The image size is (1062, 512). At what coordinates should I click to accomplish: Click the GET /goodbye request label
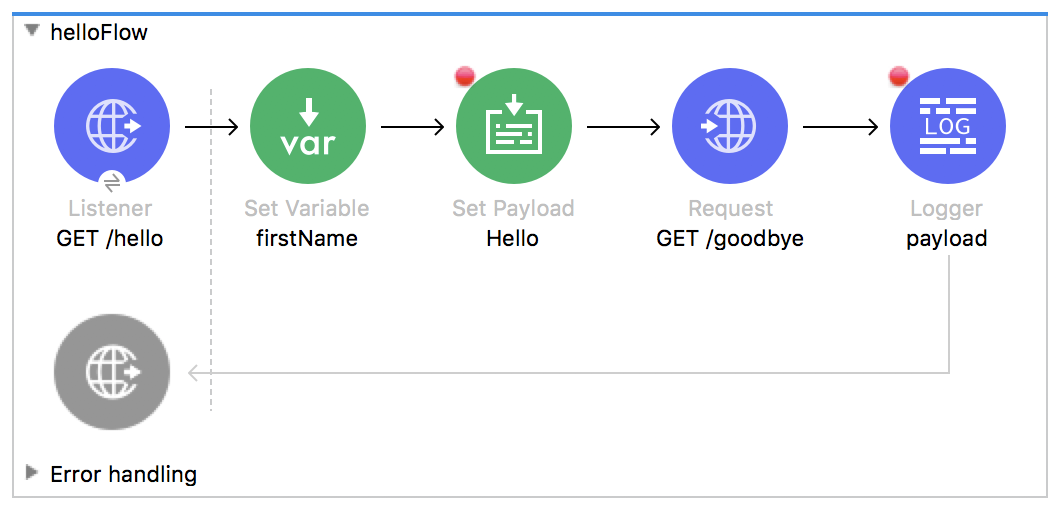pyautogui.click(x=730, y=239)
